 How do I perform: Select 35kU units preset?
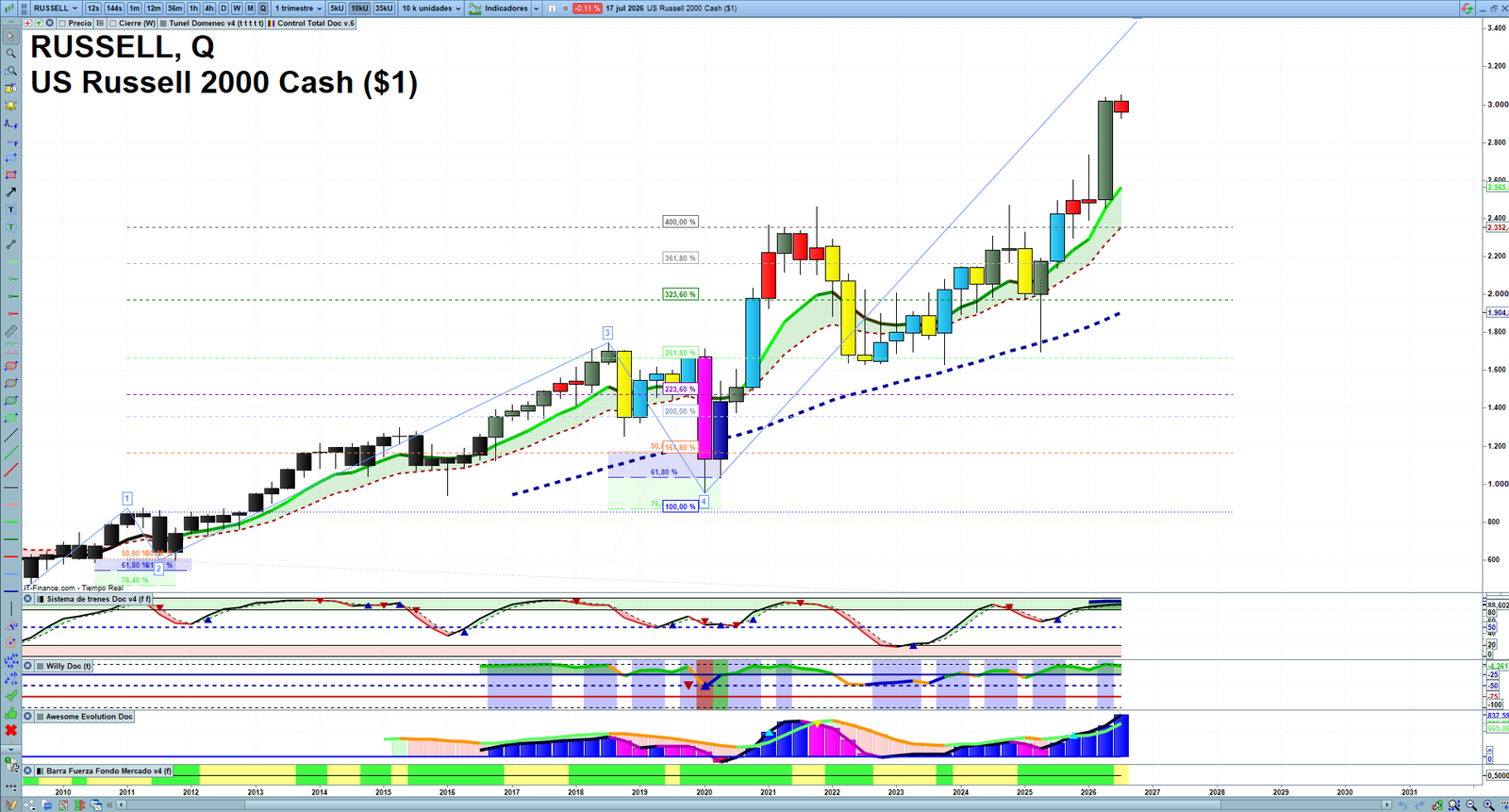tap(384, 8)
